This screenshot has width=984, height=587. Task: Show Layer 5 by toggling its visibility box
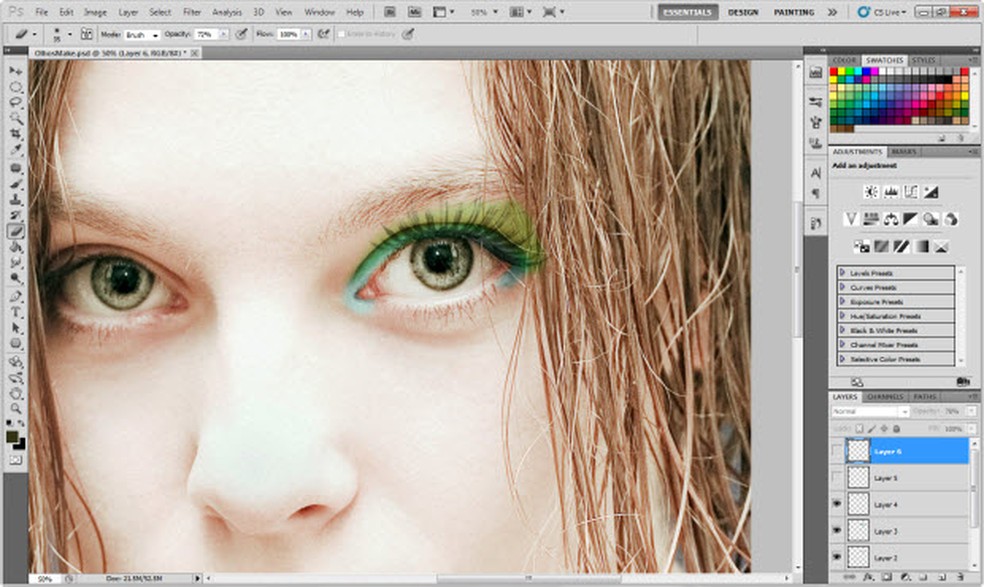pyautogui.click(x=838, y=478)
